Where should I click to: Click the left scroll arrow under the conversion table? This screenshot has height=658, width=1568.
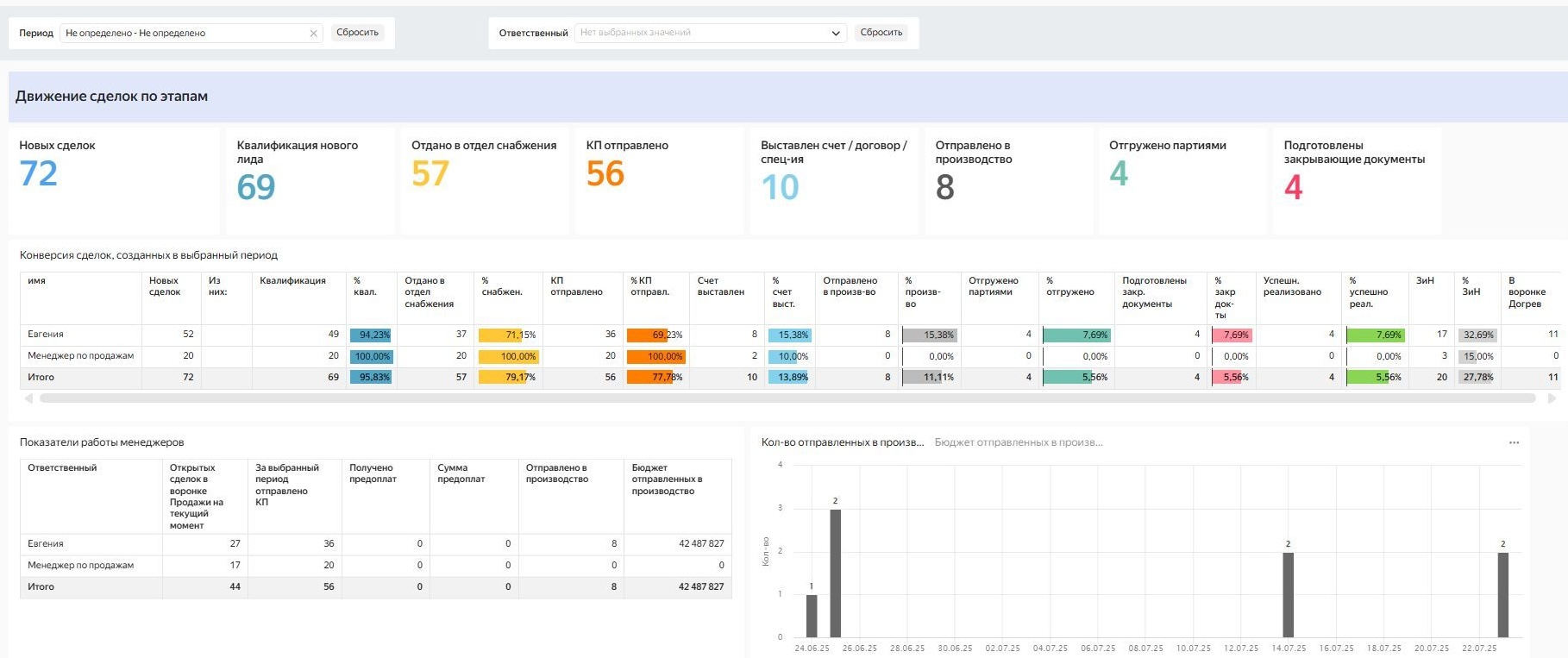28,398
